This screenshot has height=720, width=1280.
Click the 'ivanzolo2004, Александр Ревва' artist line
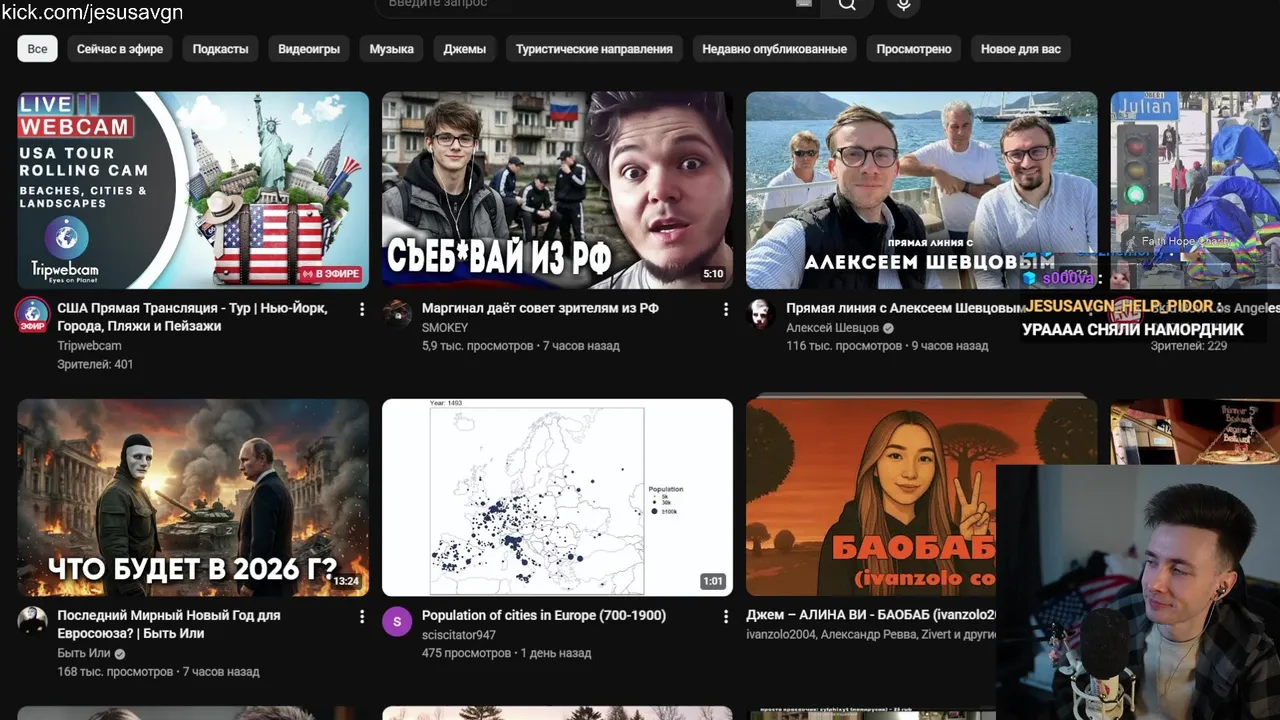[x=871, y=635]
